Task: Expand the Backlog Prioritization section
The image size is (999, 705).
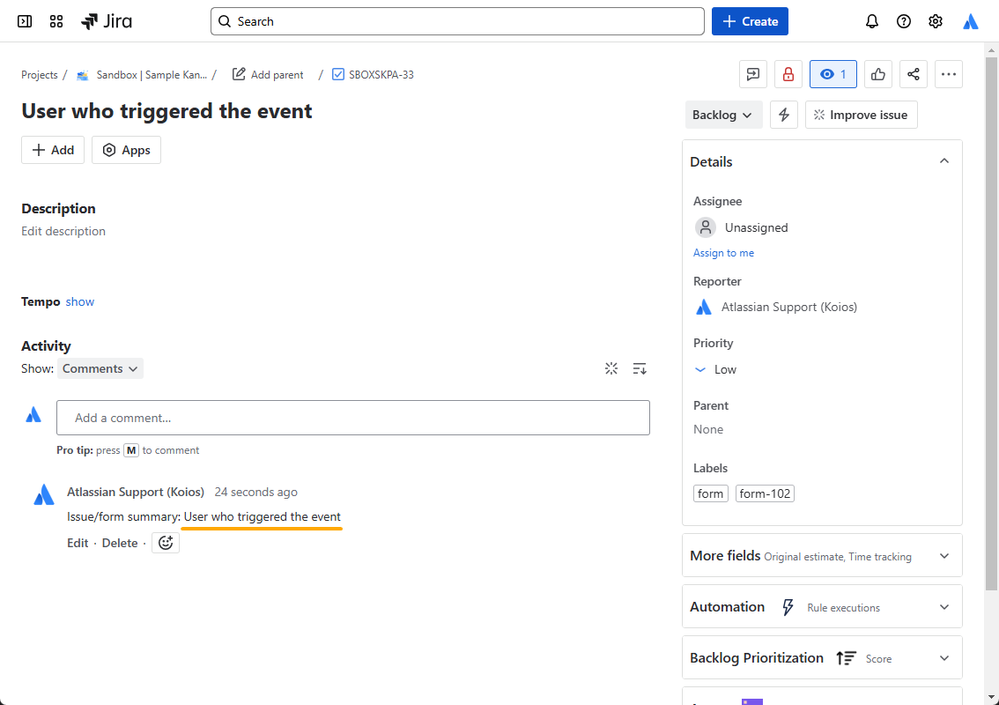Action: pos(944,658)
